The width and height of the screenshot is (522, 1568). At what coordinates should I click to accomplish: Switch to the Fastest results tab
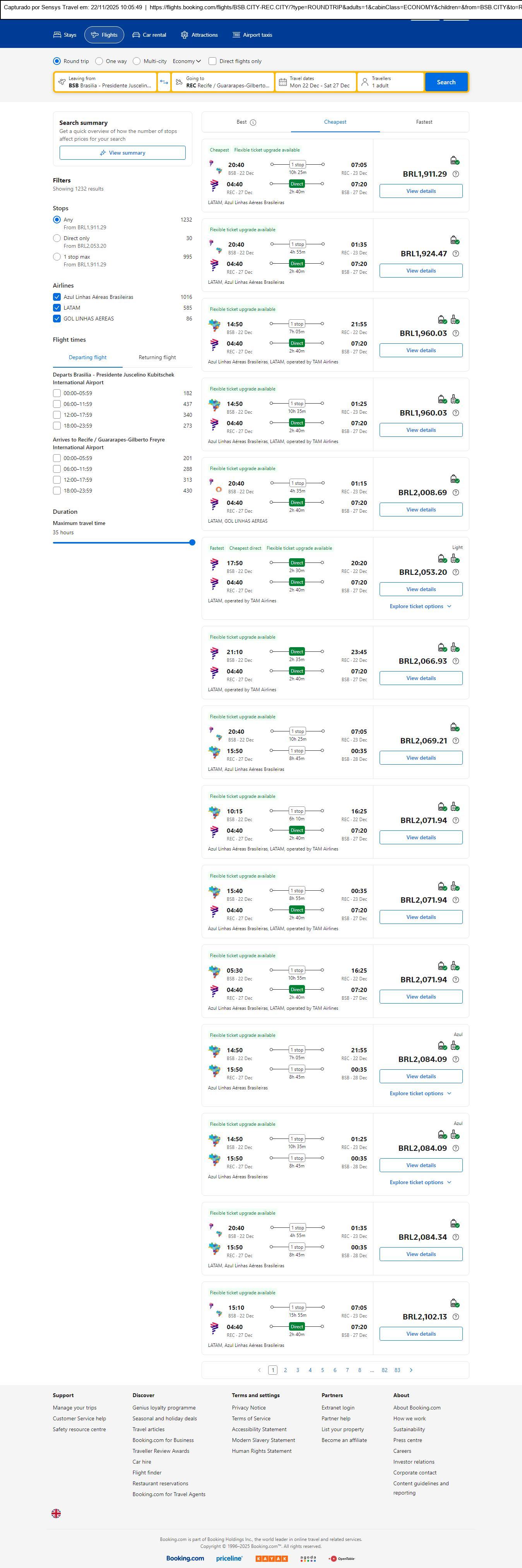pos(424,122)
